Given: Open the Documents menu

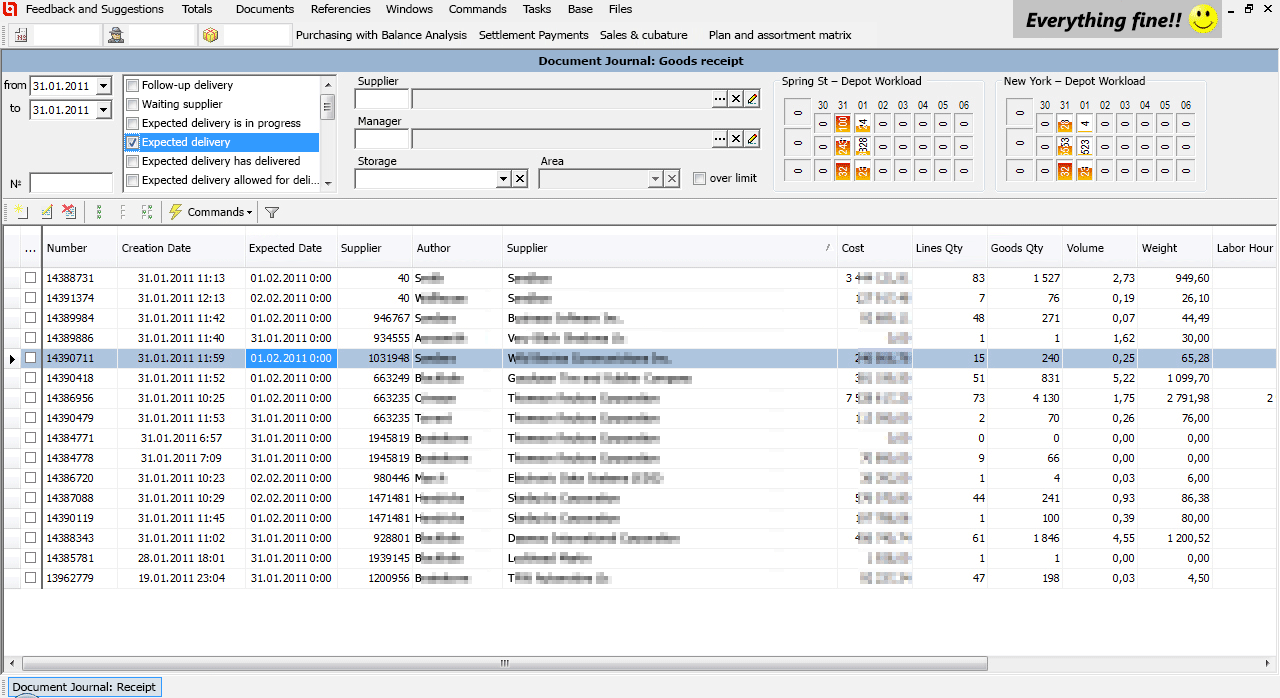Looking at the screenshot, I should pos(265,9).
